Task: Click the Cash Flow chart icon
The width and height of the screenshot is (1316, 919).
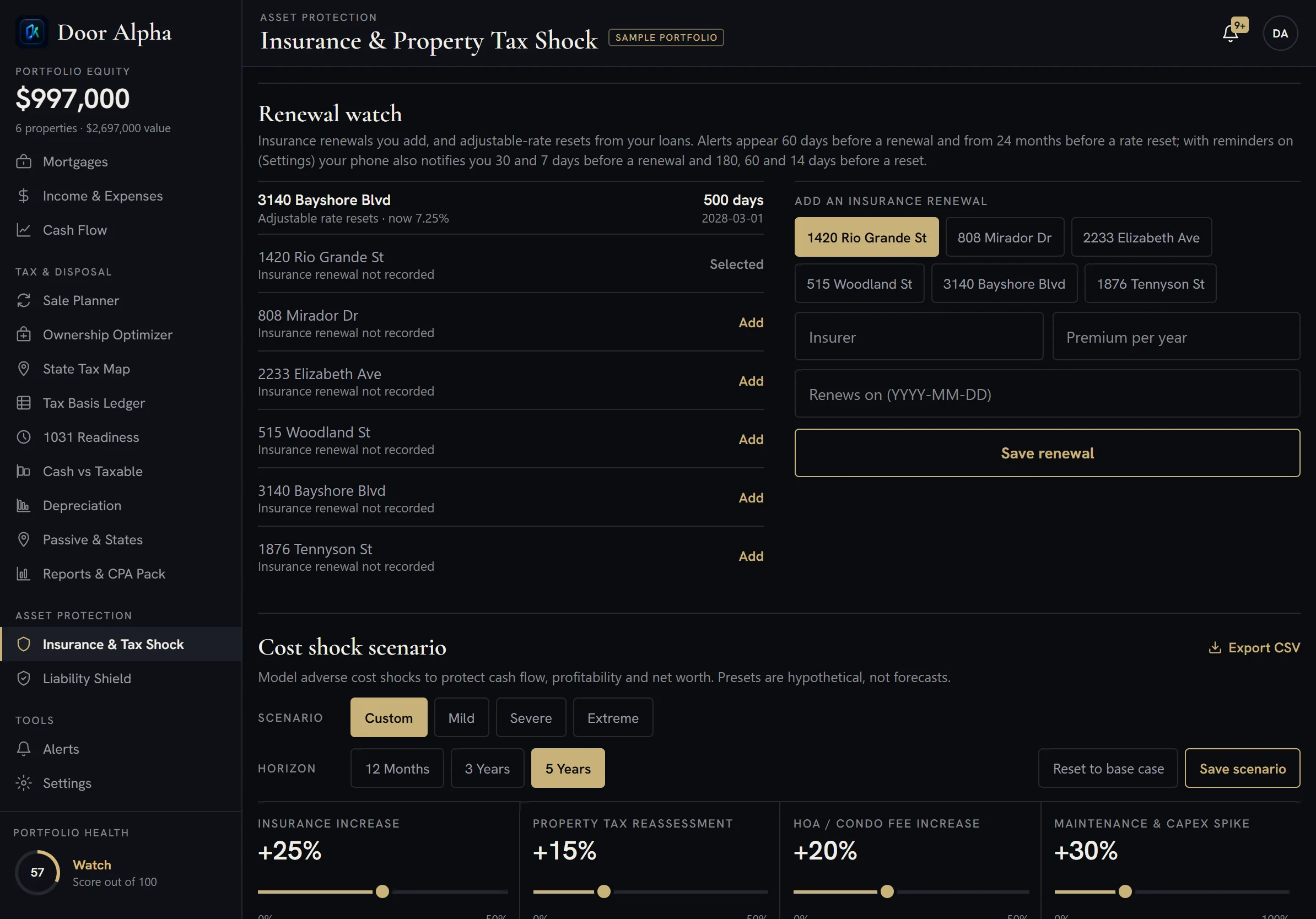Action: (x=24, y=230)
